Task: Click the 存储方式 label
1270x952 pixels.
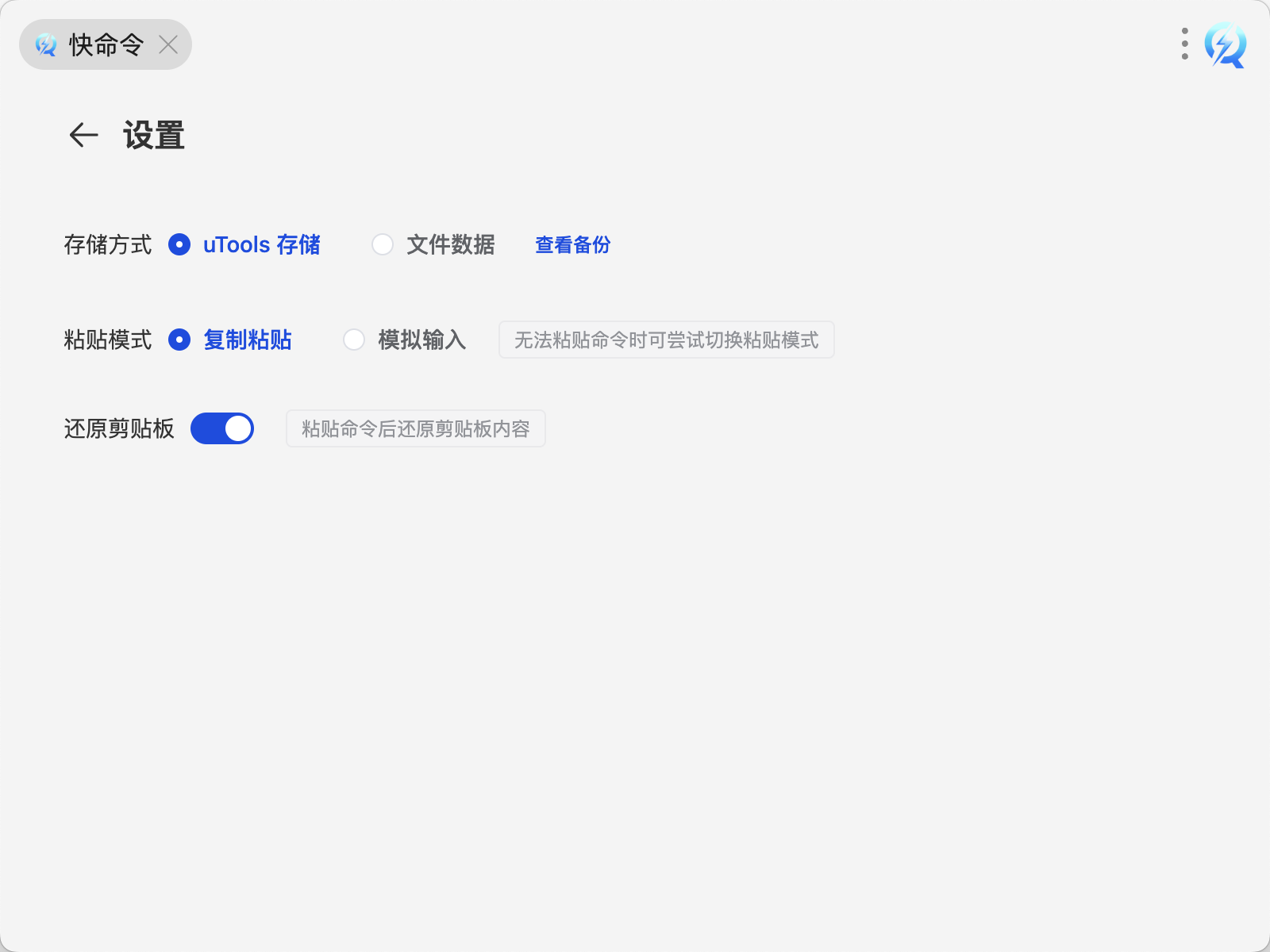Action: coord(108,244)
